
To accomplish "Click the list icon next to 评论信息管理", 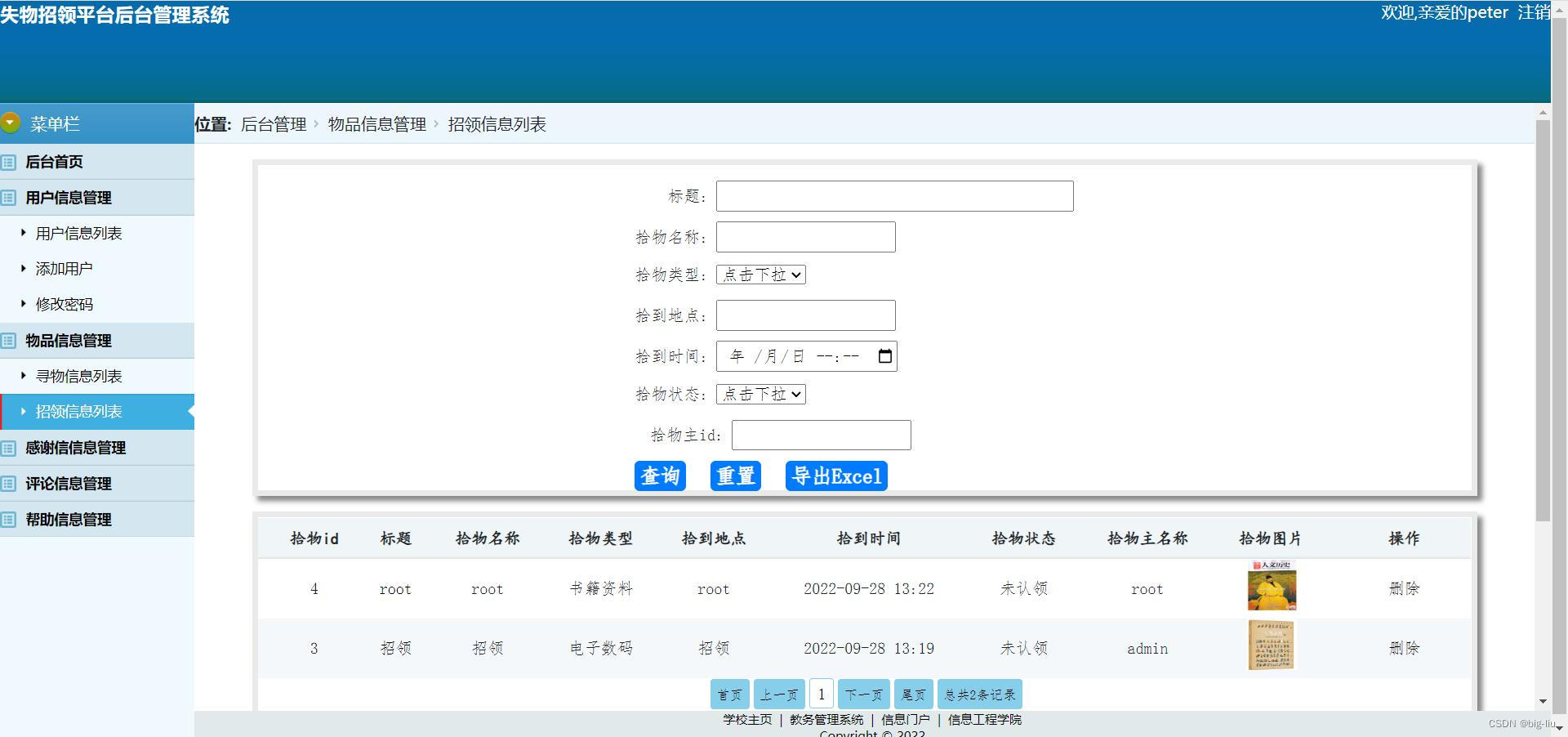I will click(x=8, y=484).
